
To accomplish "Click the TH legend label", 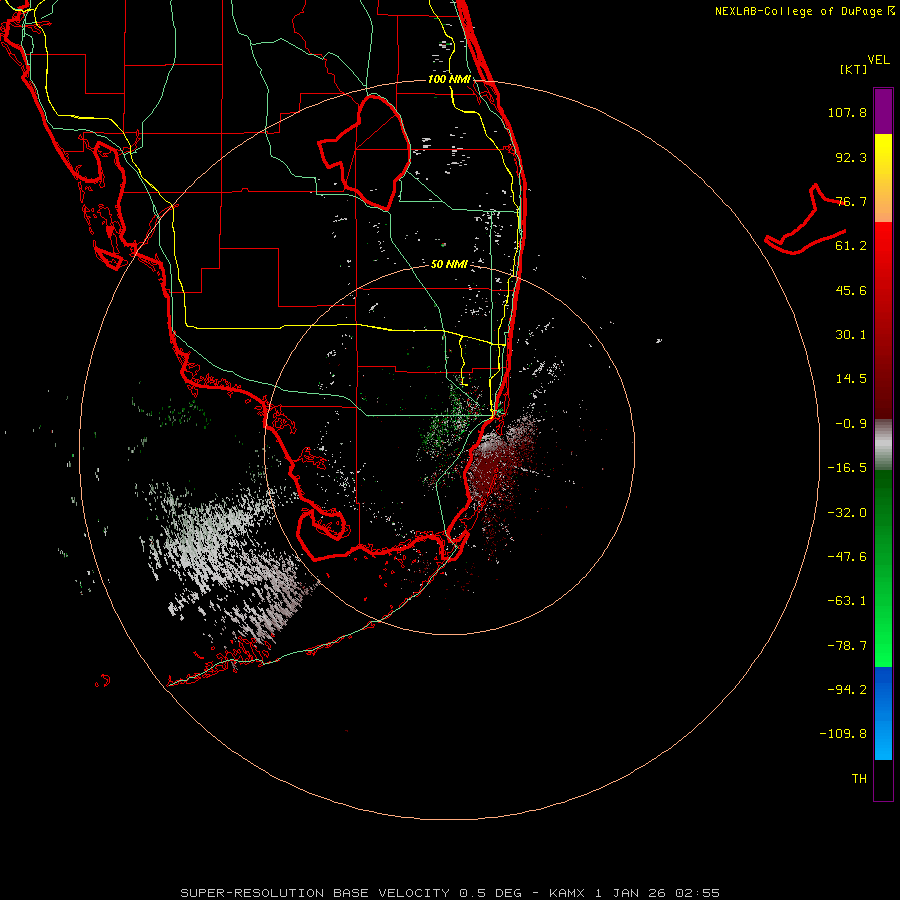I will click(x=859, y=779).
